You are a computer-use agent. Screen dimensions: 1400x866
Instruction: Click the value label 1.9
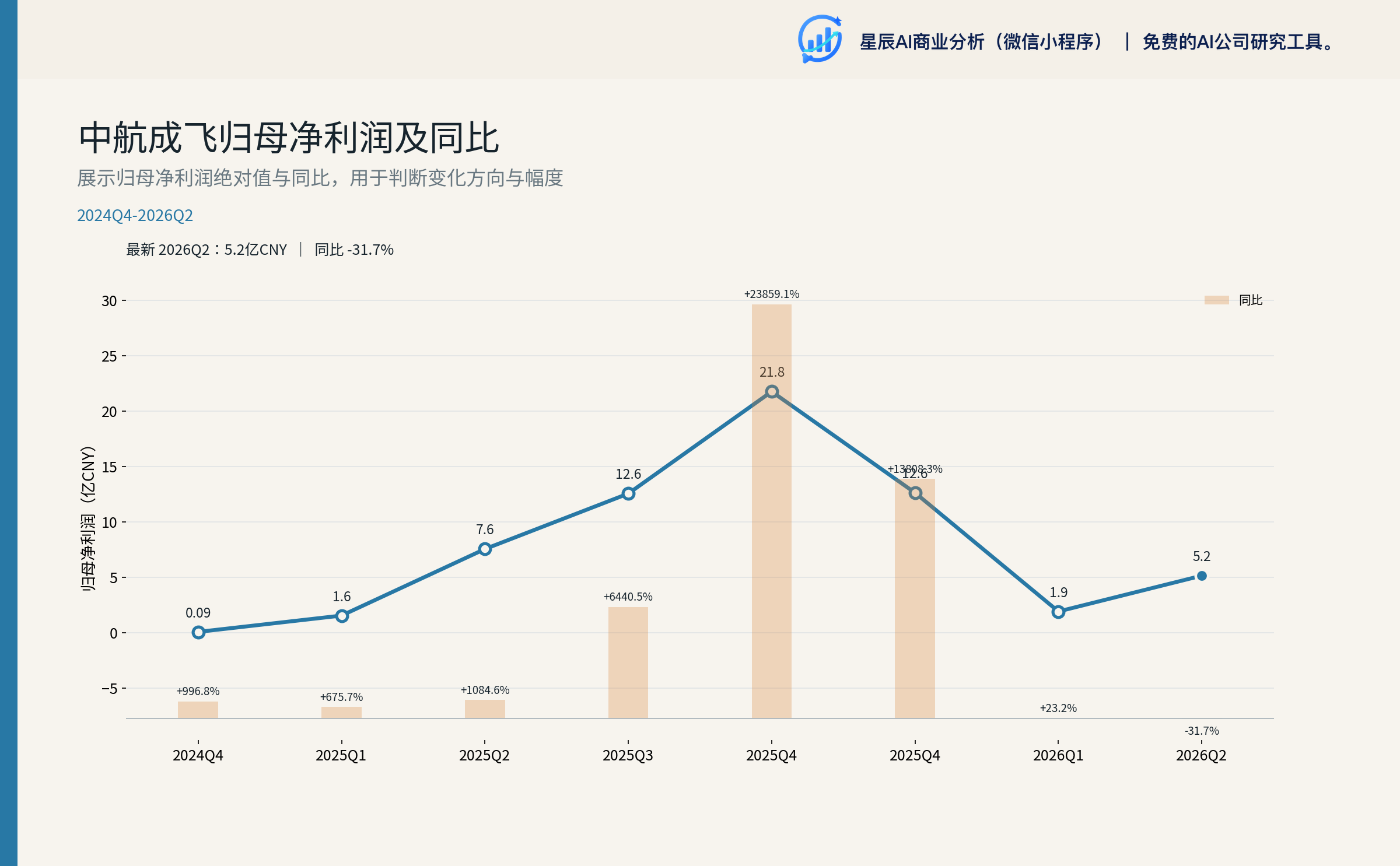tap(1058, 592)
